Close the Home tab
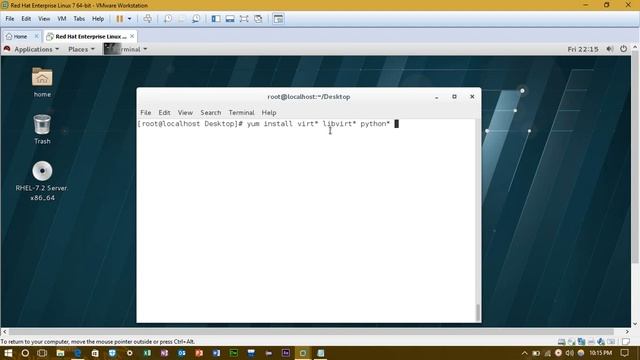Screen dimensions: 640x360 pos(36,36)
